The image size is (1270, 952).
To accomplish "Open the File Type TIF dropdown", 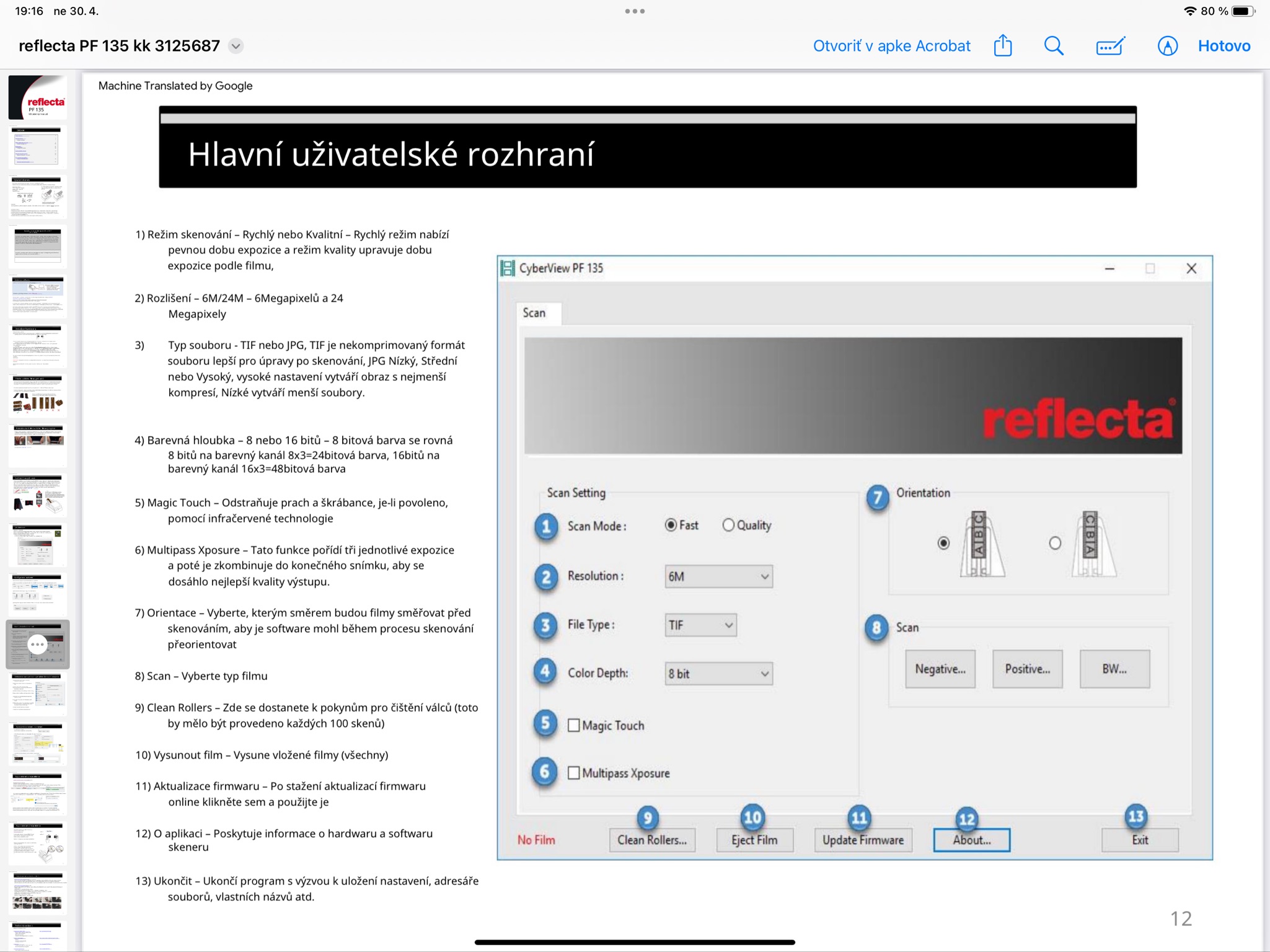I will pos(700,625).
